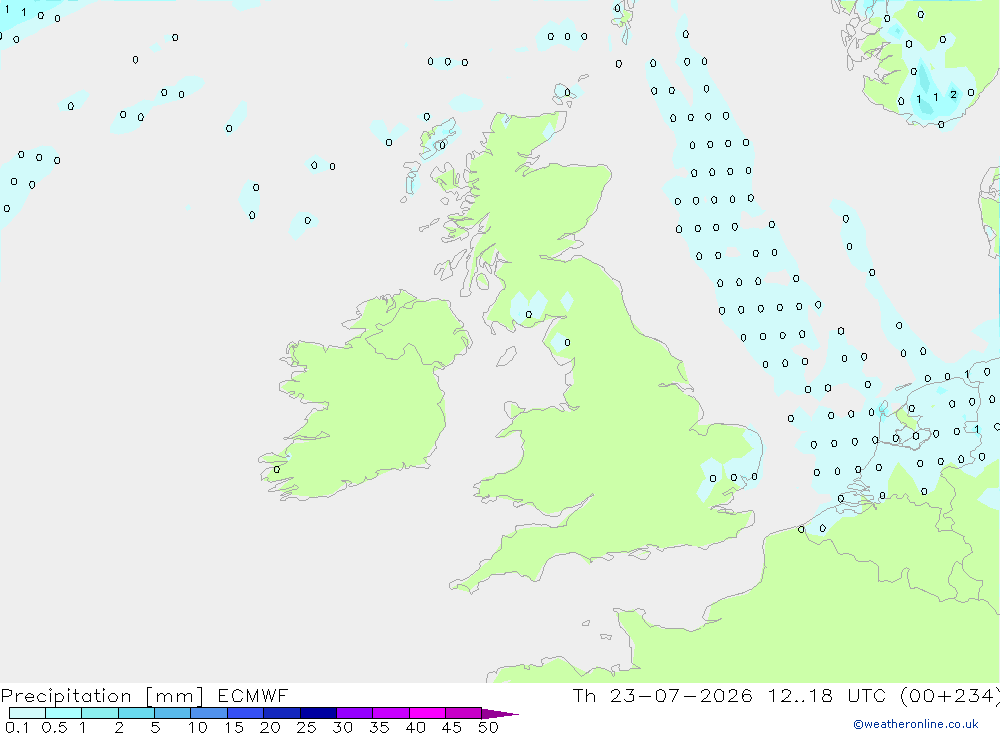This screenshot has width=1000, height=733.
Task: Click the "Th" weekday label
Action: point(584,695)
